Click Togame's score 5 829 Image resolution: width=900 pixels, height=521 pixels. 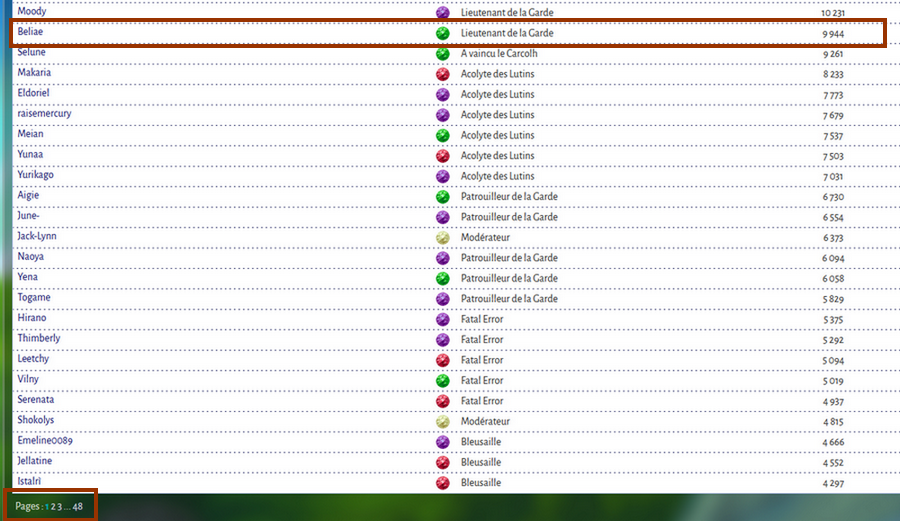coord(833,300)
